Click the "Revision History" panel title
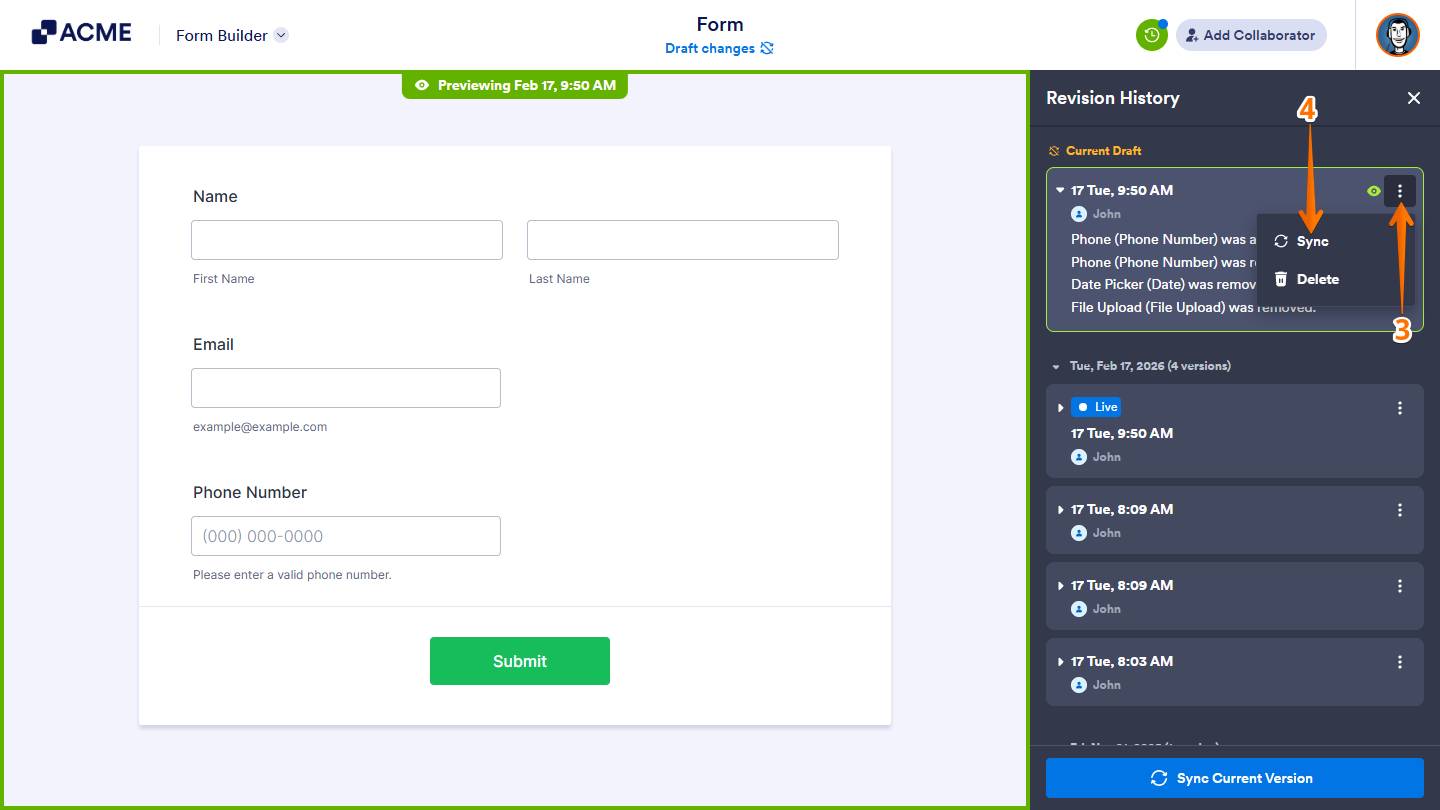This screenshot has height=810, width=1440. point(1113,98)
